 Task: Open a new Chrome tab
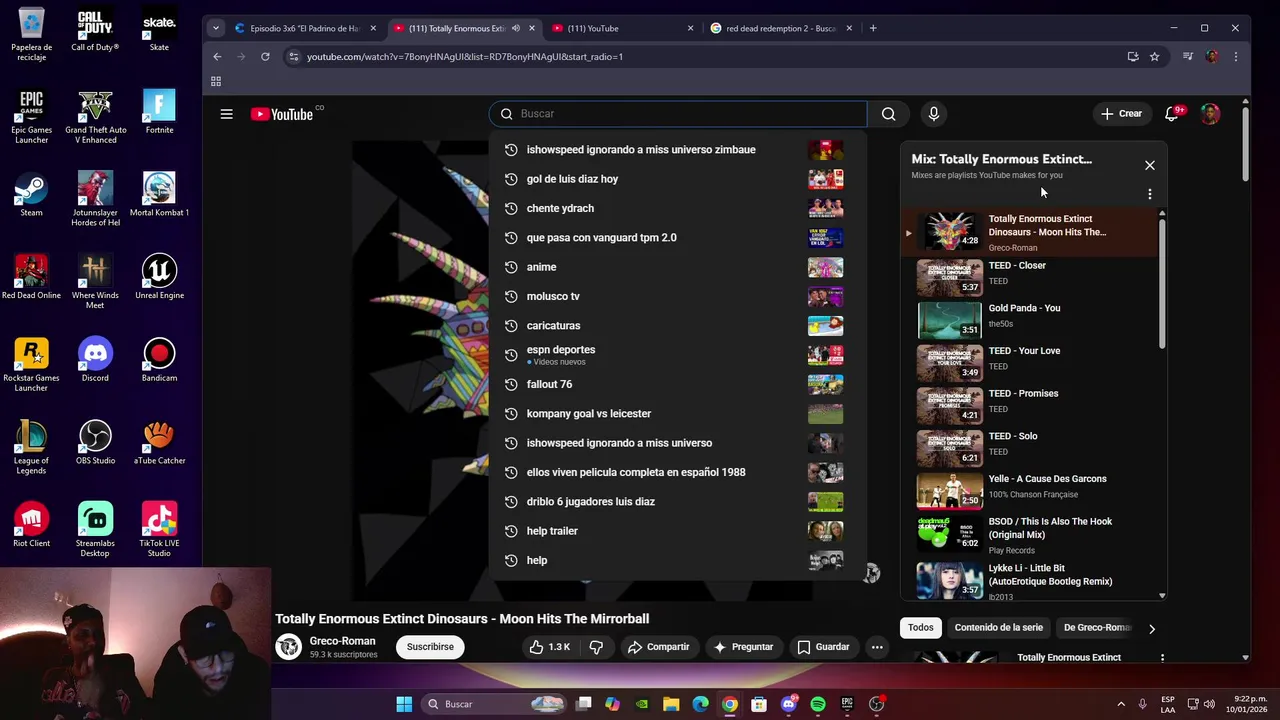pos(873,28)
